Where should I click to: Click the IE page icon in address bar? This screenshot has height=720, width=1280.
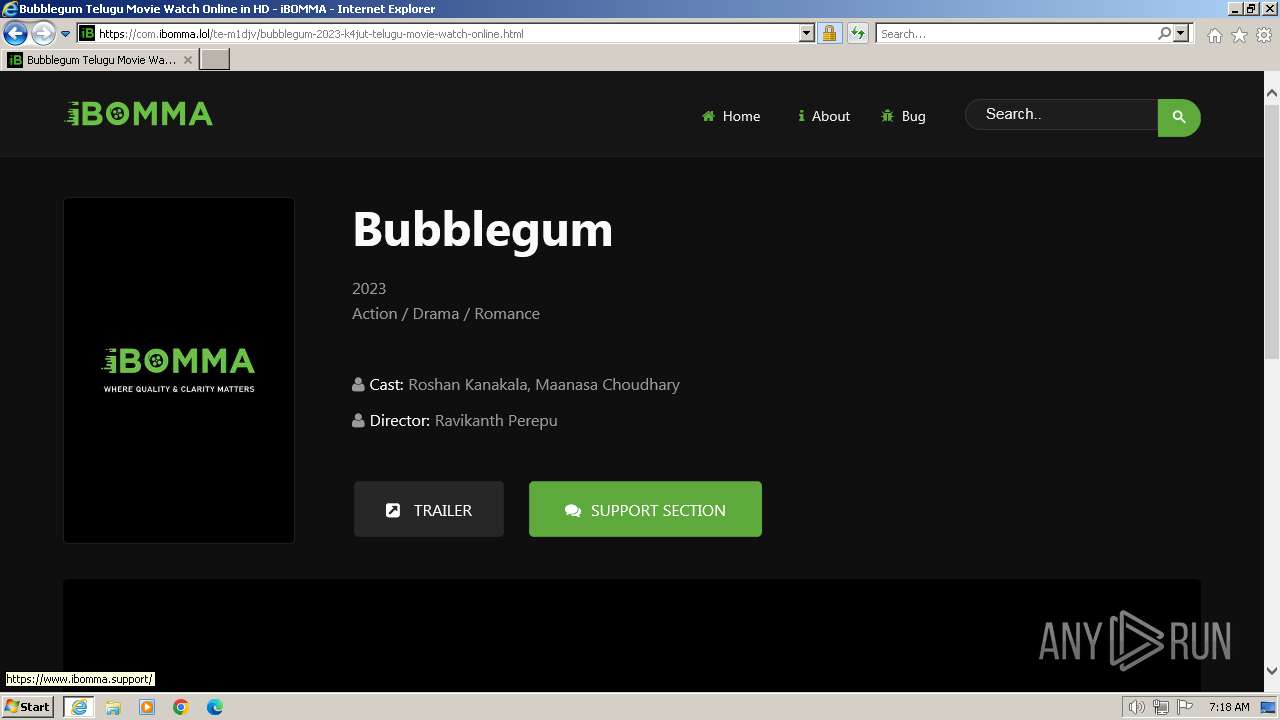(86, 33)
